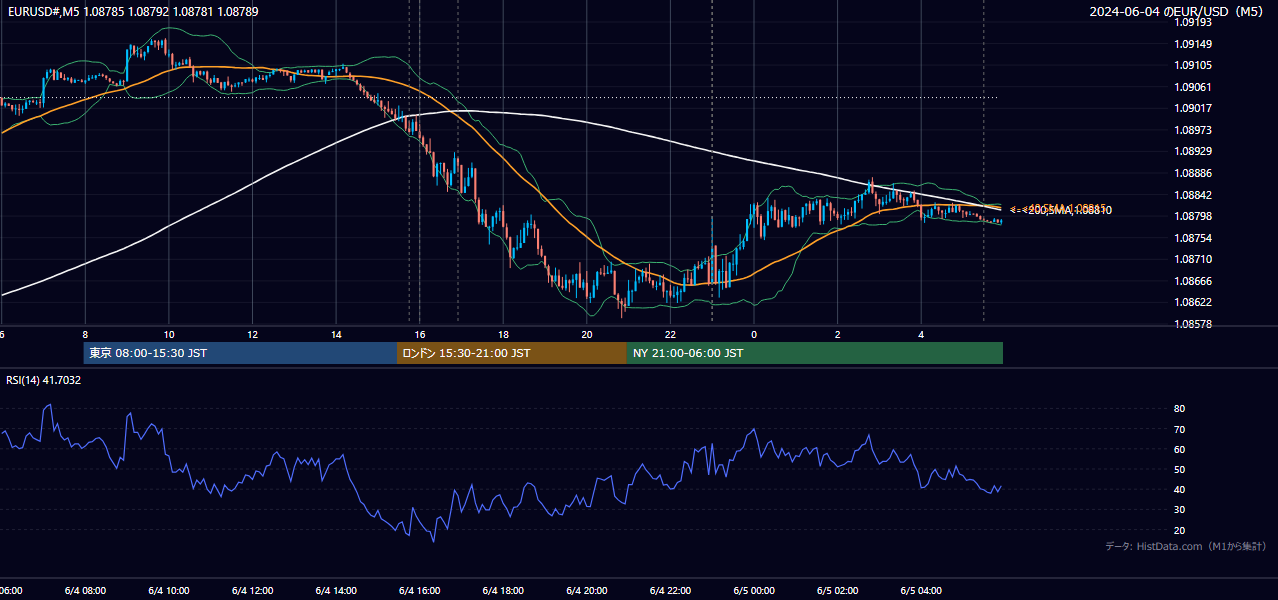Image resolution: width=1278 pixels, height=600 pixels.
Task: Click the HistData.com data source credit
Action: click(x=1185, y=546)
